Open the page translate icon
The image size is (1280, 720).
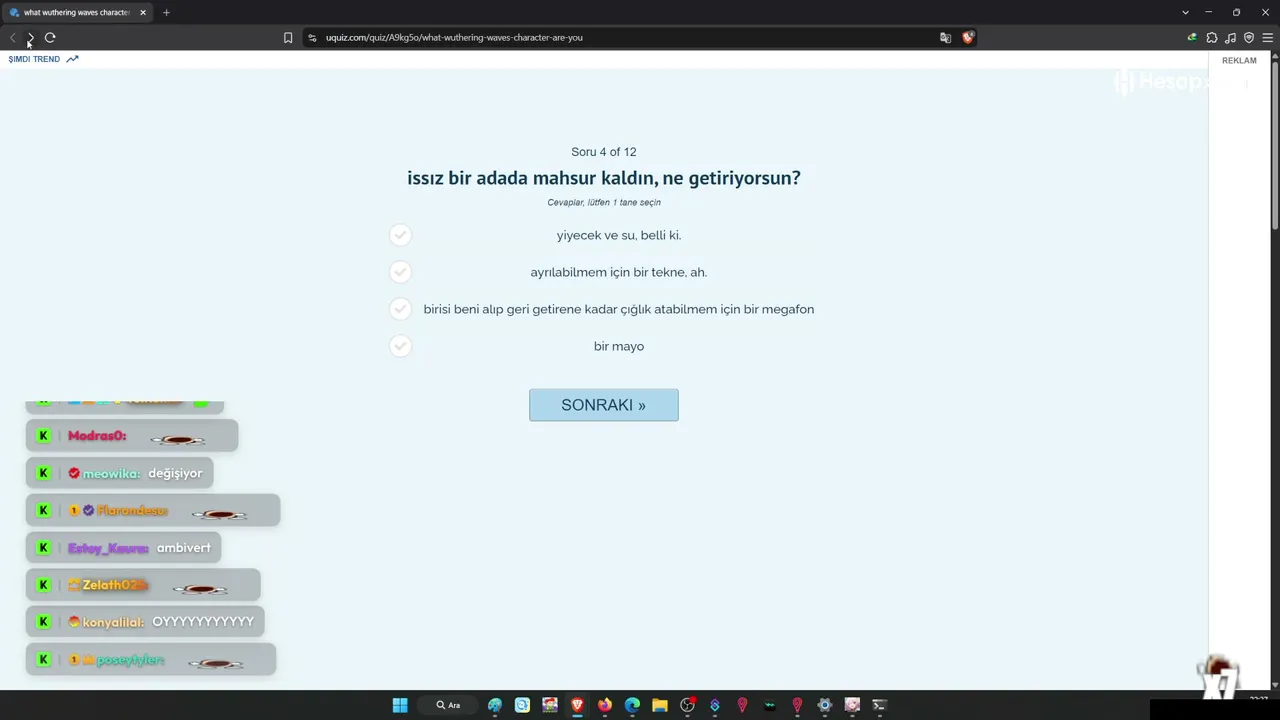point(945,38)
